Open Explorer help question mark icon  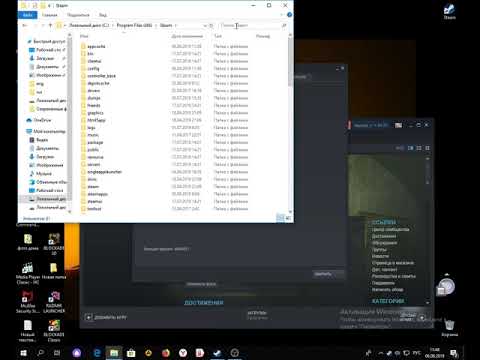tap(289, 15)
